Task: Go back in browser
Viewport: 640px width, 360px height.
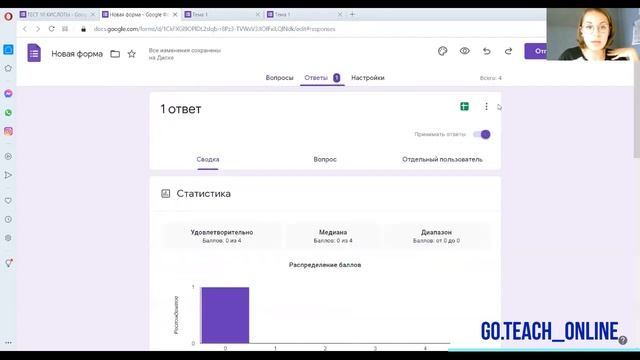Action: pos(24,29)
